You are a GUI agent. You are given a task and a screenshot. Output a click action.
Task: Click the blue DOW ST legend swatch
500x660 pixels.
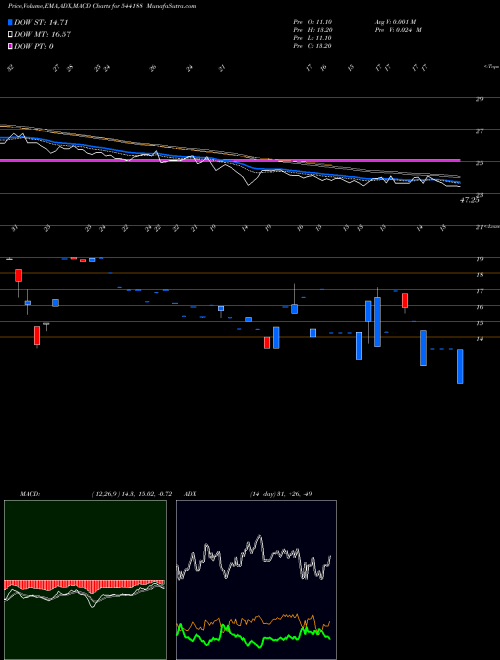click(11, 23)
